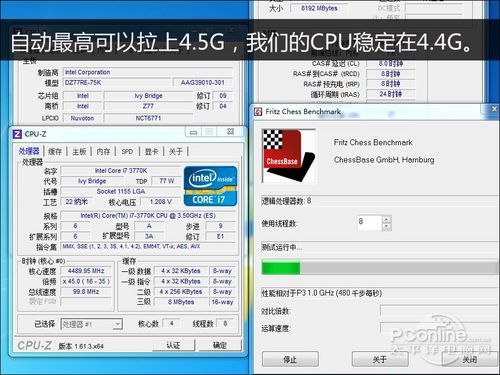The height and width of the screenshot is (375, 500).
Task: Click the AAG39010-301 board revision field
Action: pos(202,83)
